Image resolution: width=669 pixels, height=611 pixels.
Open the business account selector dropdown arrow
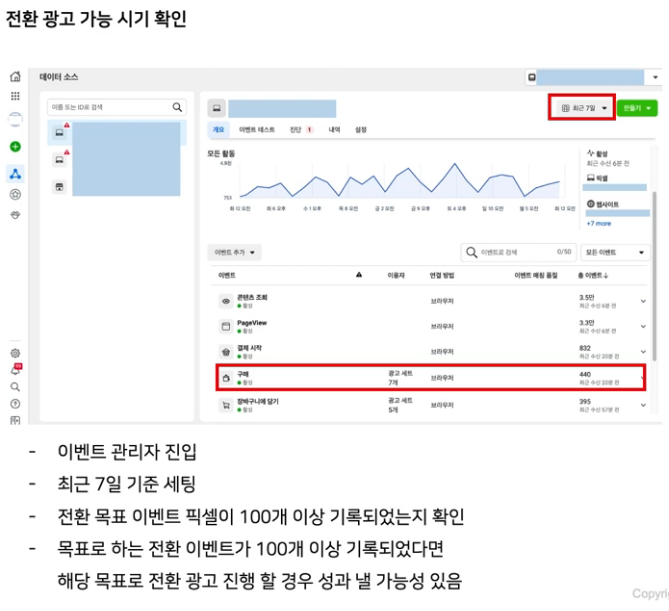(655, 77)
